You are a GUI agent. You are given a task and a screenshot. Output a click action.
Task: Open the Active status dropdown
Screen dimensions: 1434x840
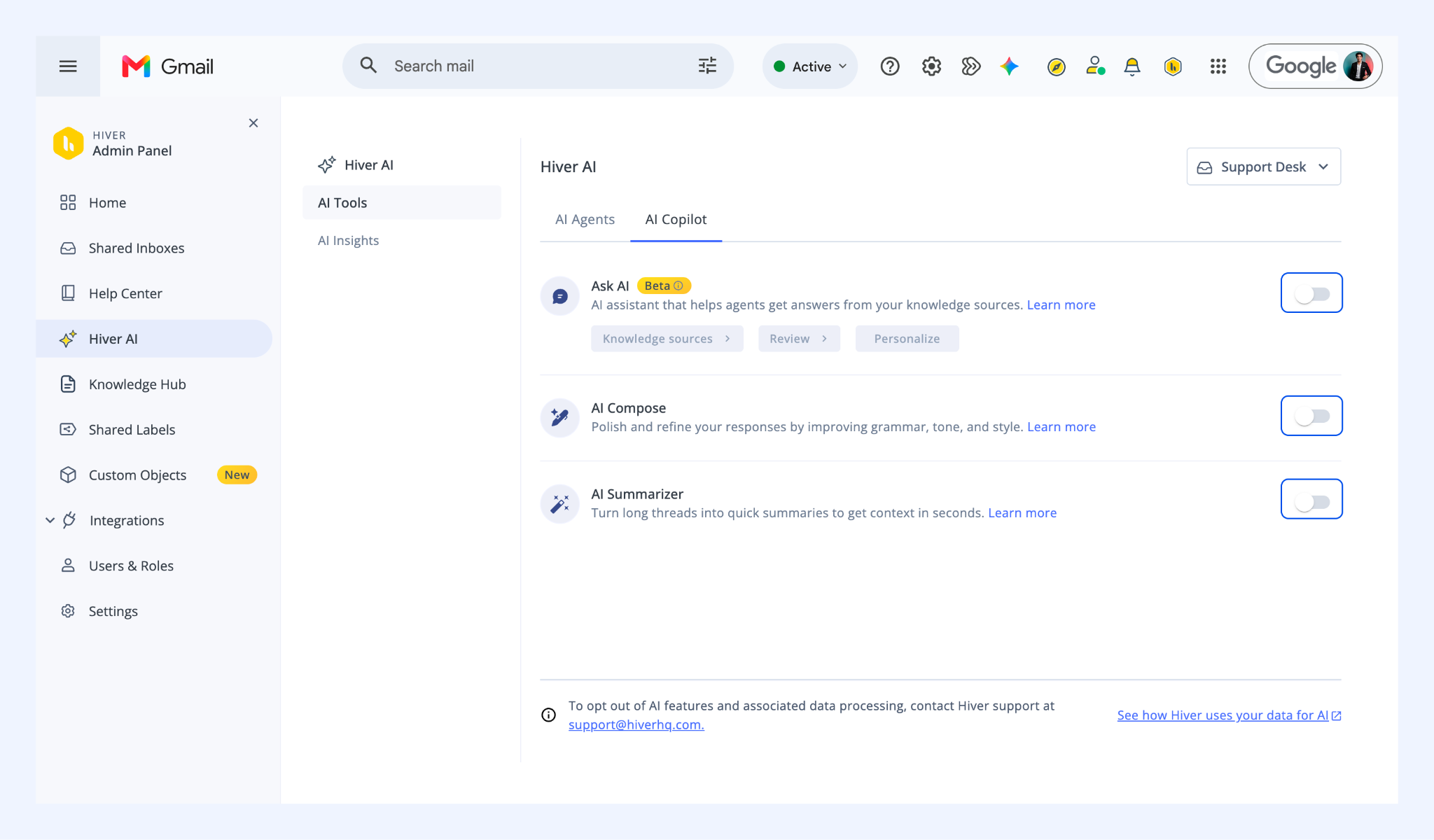(809, 66)
